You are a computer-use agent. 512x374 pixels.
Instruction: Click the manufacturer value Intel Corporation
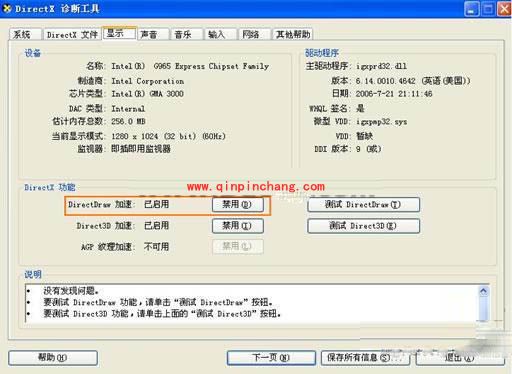(x=147, y=81)
